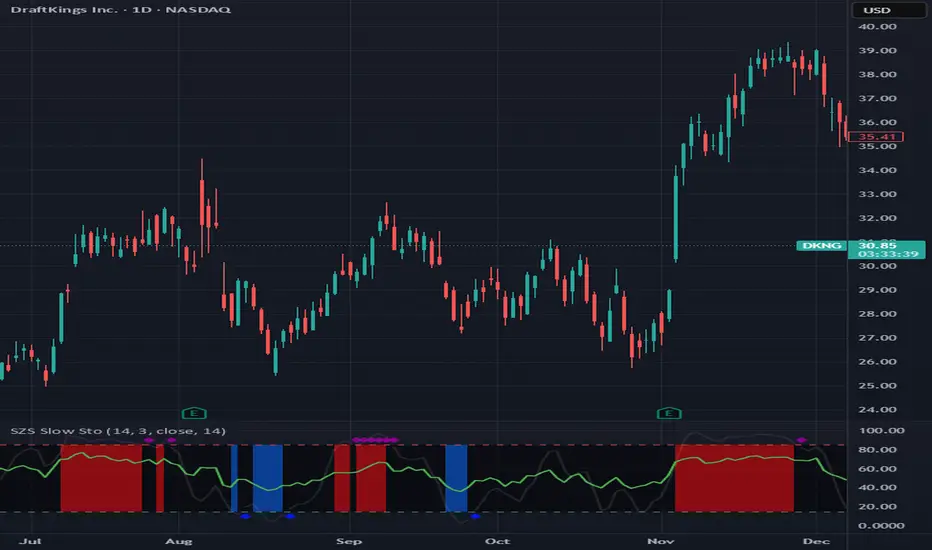Screen dimensions: 932x550
Task: Click the 36.00 price axis label
Action: (877, 122)
